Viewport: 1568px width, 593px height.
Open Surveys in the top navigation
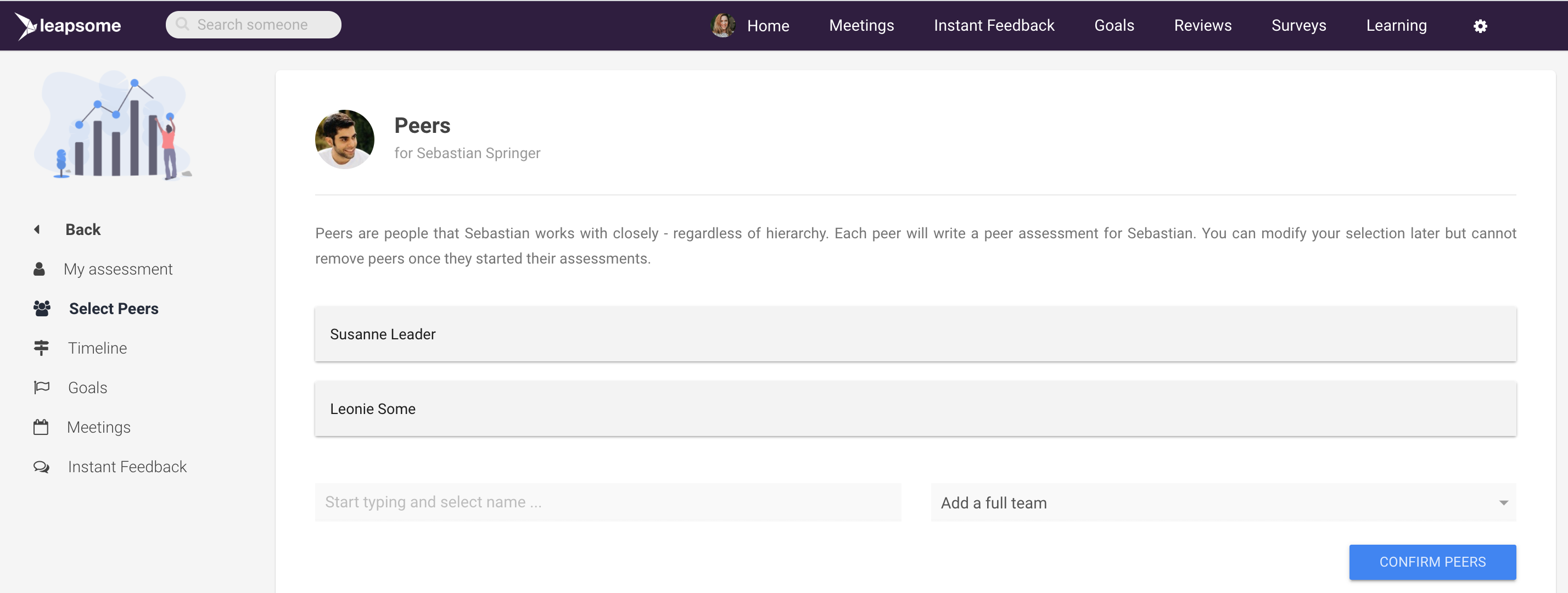click(x=1298, y=26)
